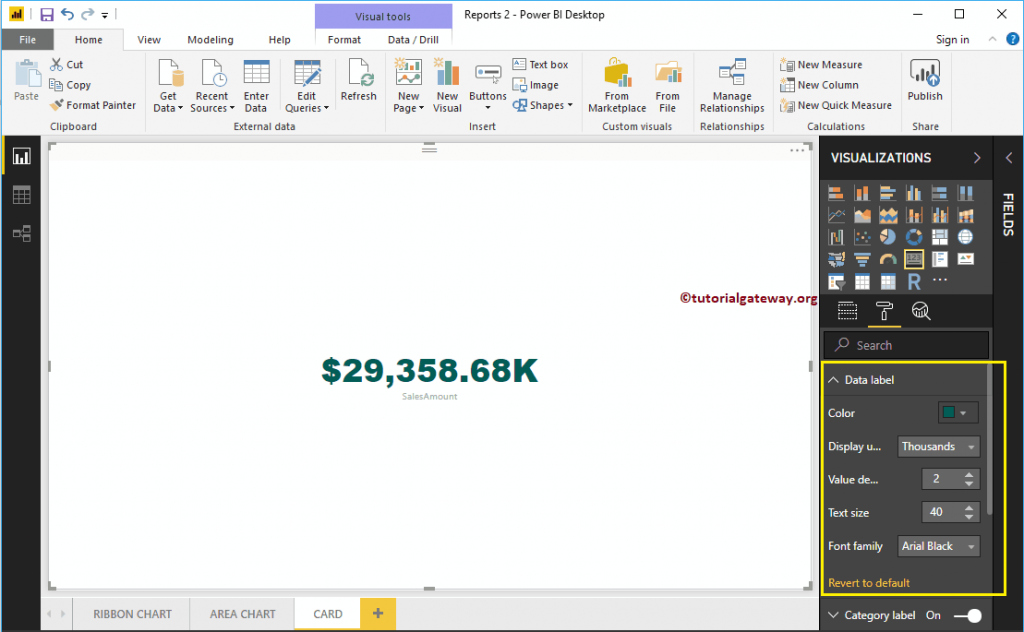Open the AREA CHART report page

click(x=241, y=614)
